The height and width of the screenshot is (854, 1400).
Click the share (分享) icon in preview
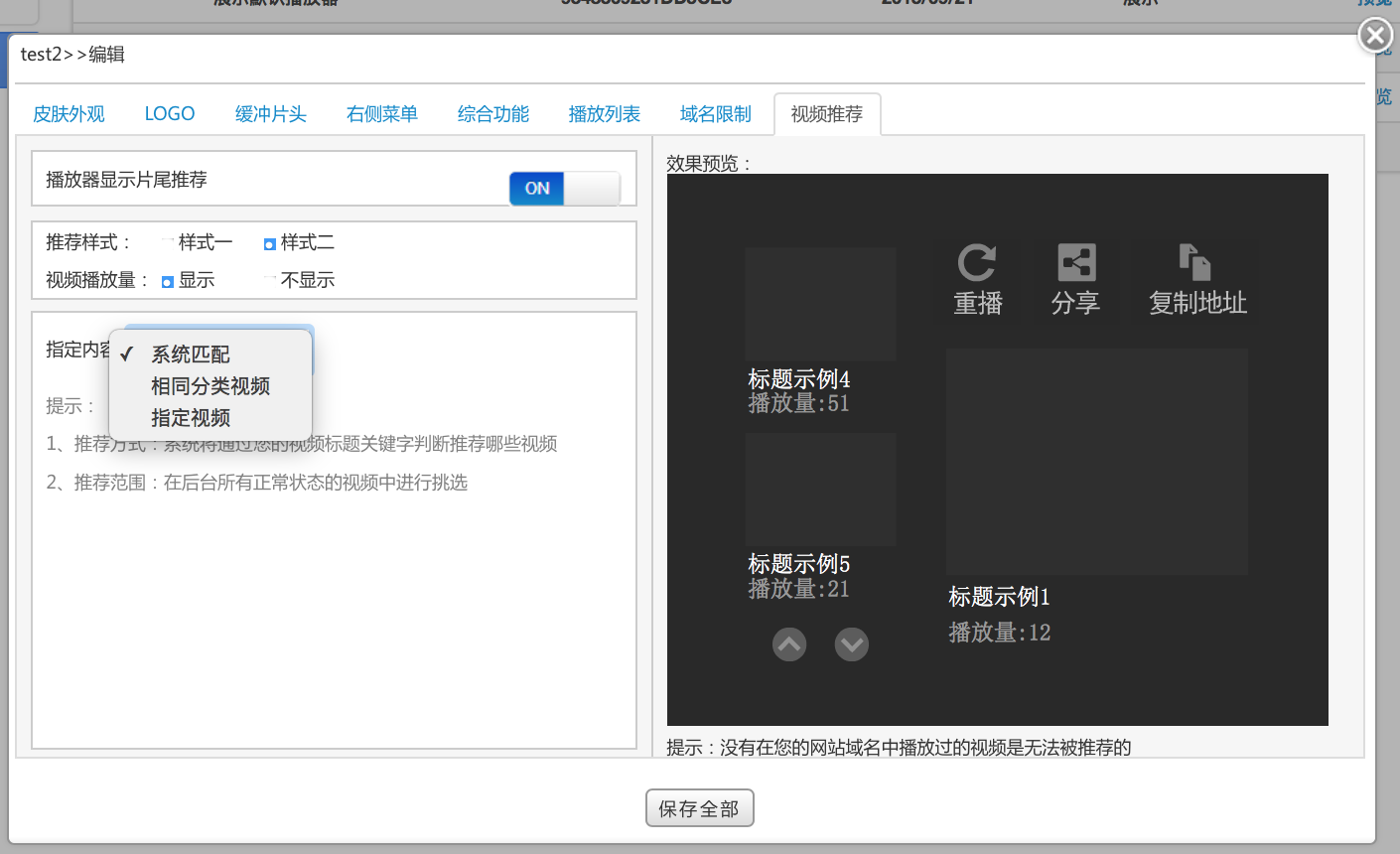[x=1076, y=263]
